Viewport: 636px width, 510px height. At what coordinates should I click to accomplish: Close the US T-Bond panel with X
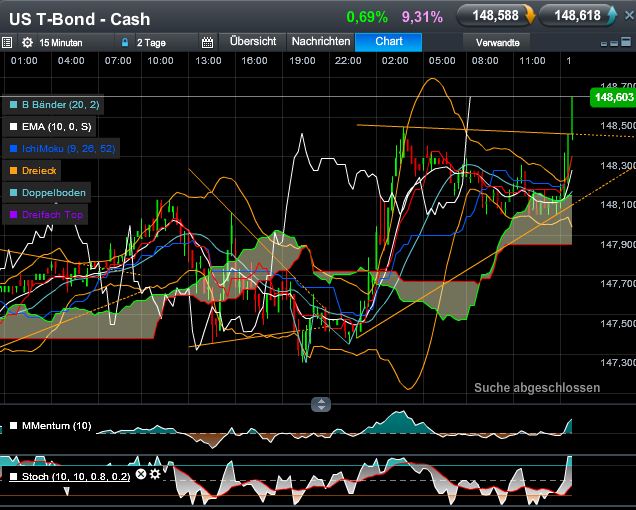click(x=629, y=16)
